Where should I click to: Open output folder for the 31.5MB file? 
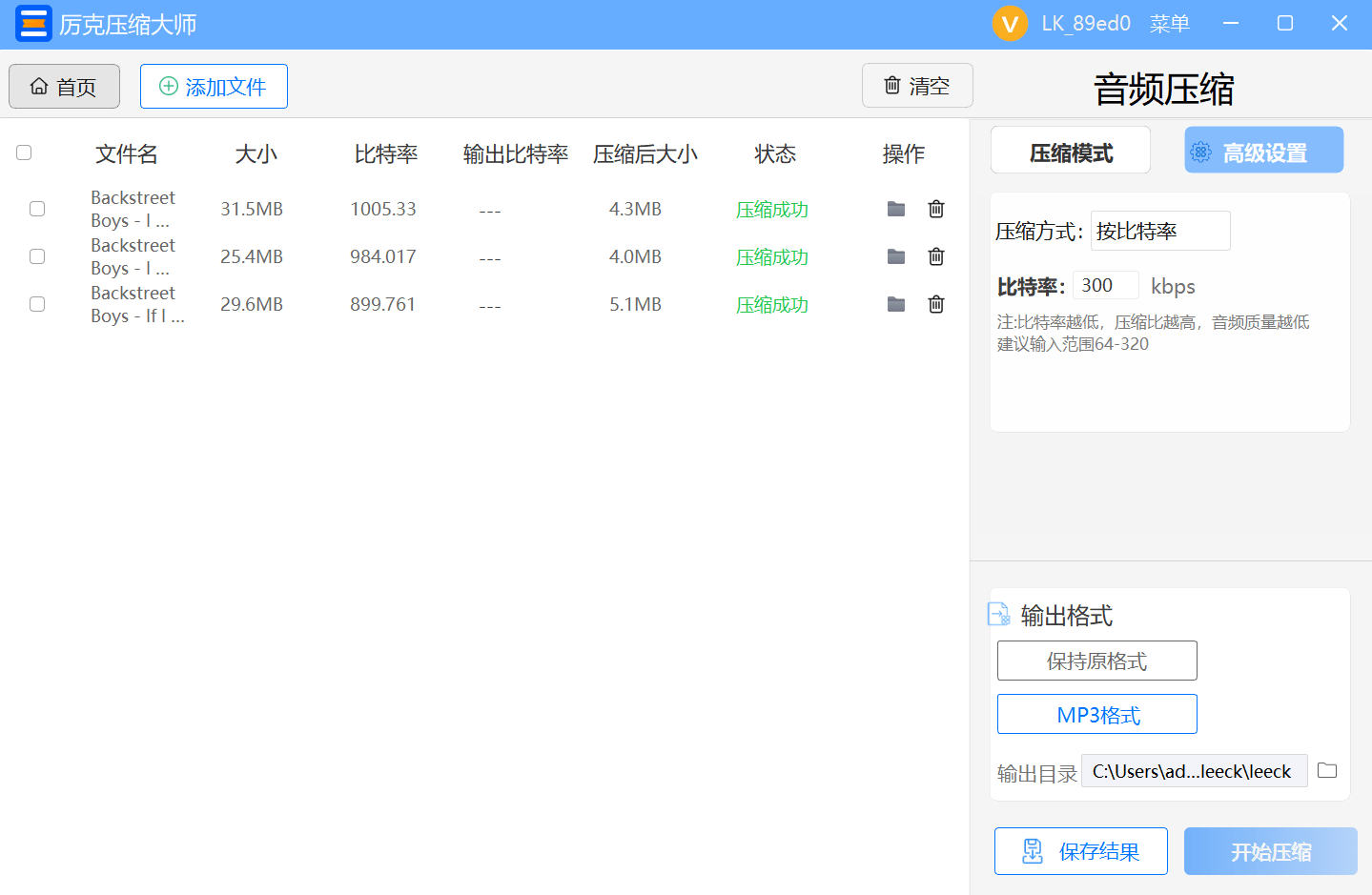[x=896, y=209]
